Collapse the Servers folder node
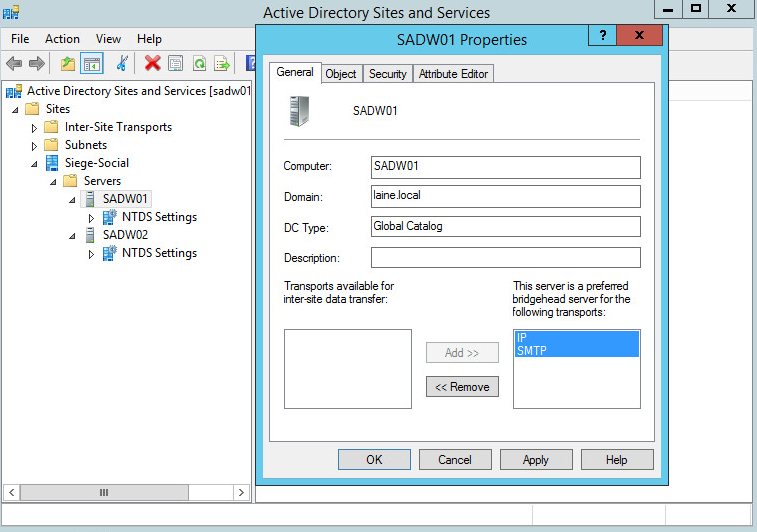757x532 pixels. (x=53, y=182)
